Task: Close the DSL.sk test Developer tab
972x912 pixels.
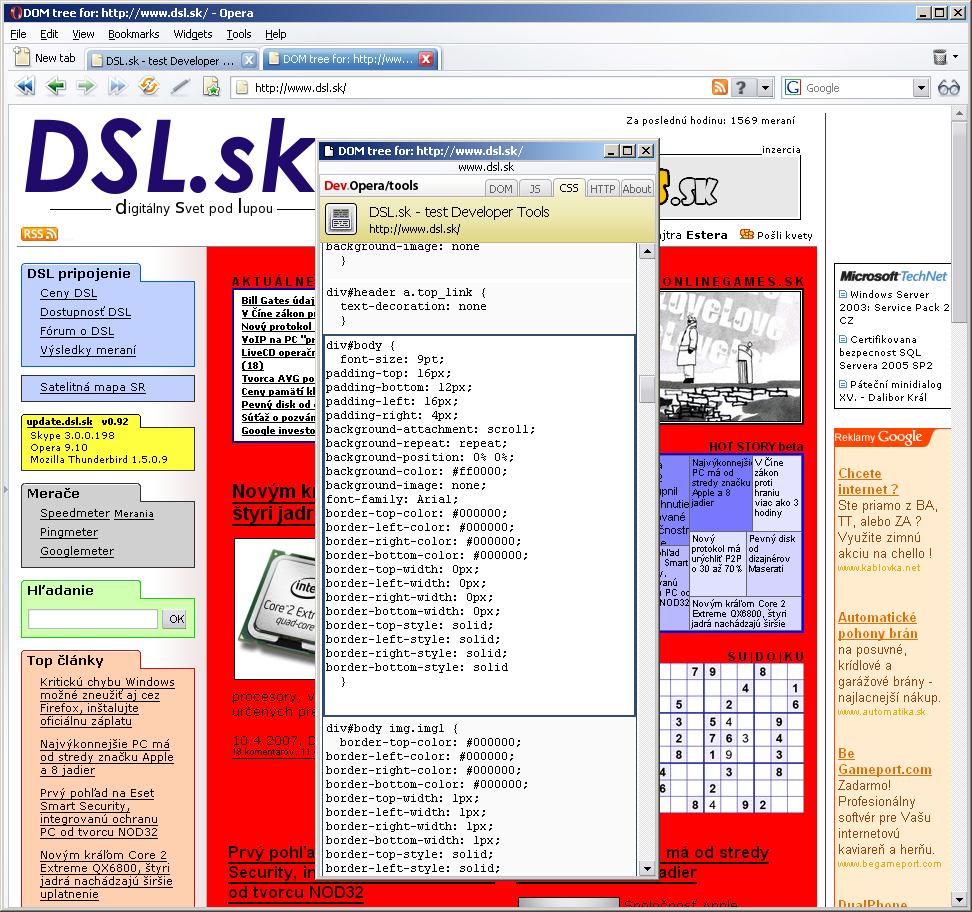Action: 249,60
